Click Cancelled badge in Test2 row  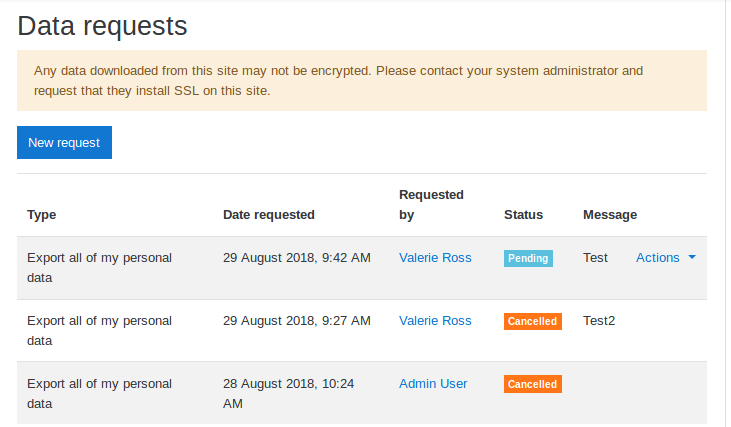pyautogui.click(x=532, y=321)
